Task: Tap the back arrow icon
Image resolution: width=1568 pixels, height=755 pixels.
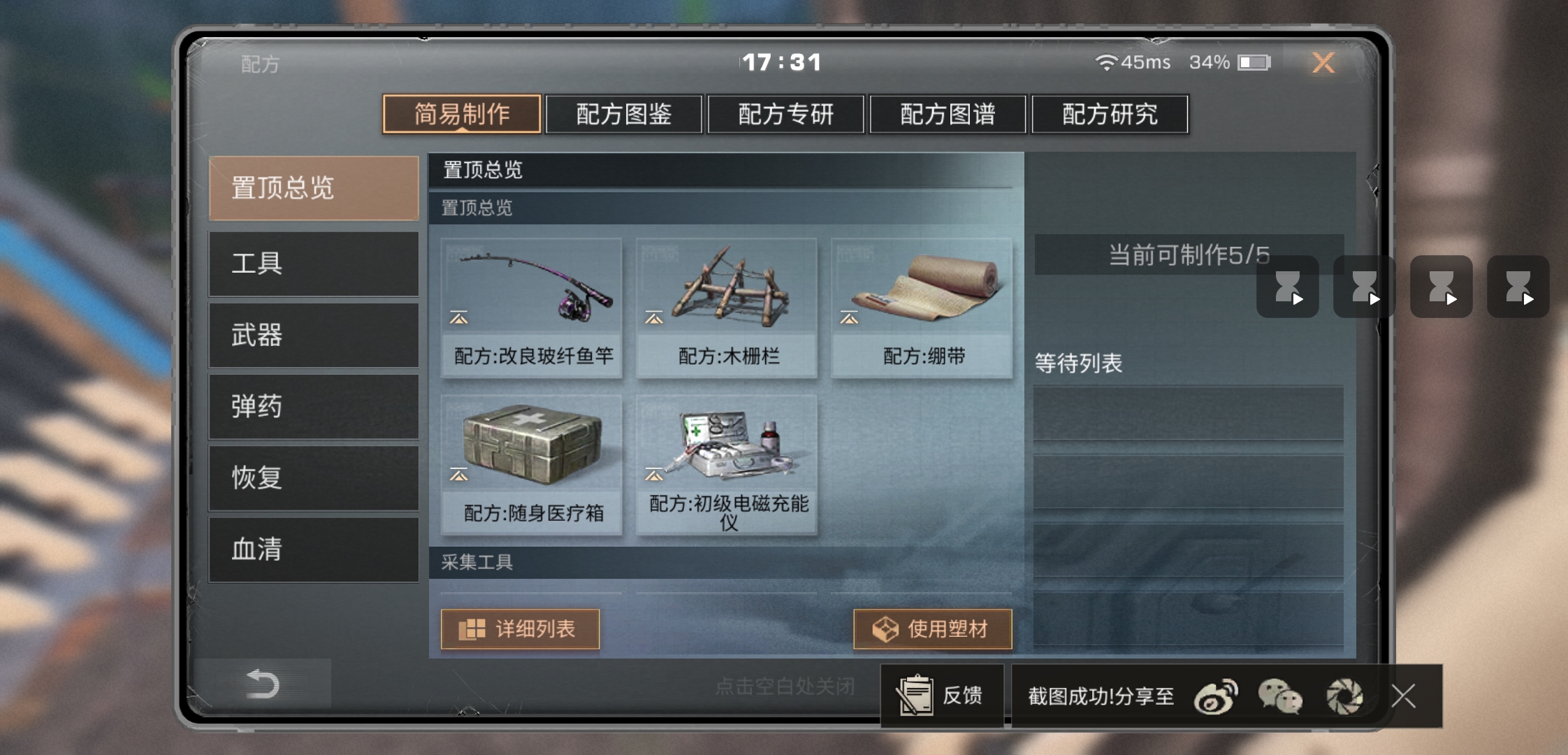Action: click(263, 684)
